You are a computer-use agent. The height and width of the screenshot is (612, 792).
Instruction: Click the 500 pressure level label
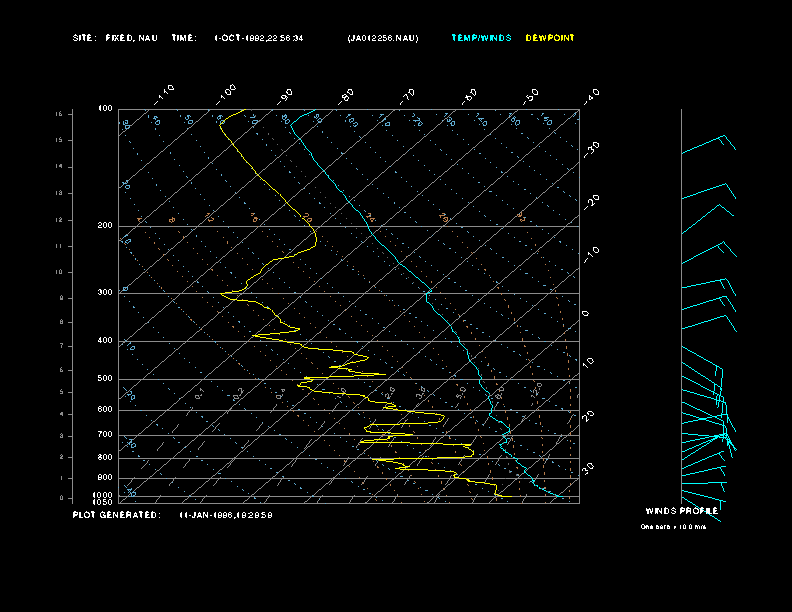click(x=105, y=379)
